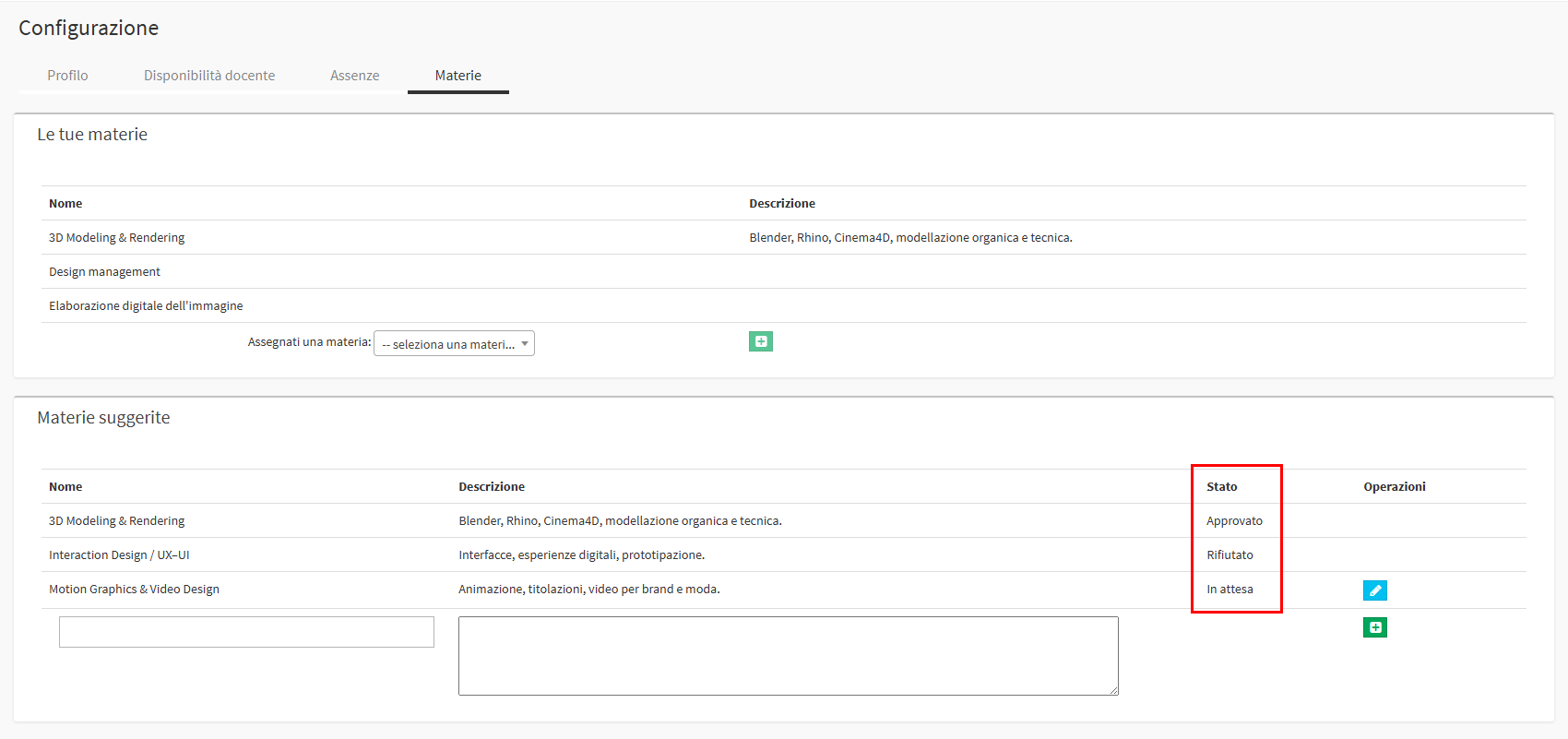Select the Interaction Design / UX-UI suggestion
This screenshot has height=739, width=1568.
pyautogui.click(x=119, y=555)
